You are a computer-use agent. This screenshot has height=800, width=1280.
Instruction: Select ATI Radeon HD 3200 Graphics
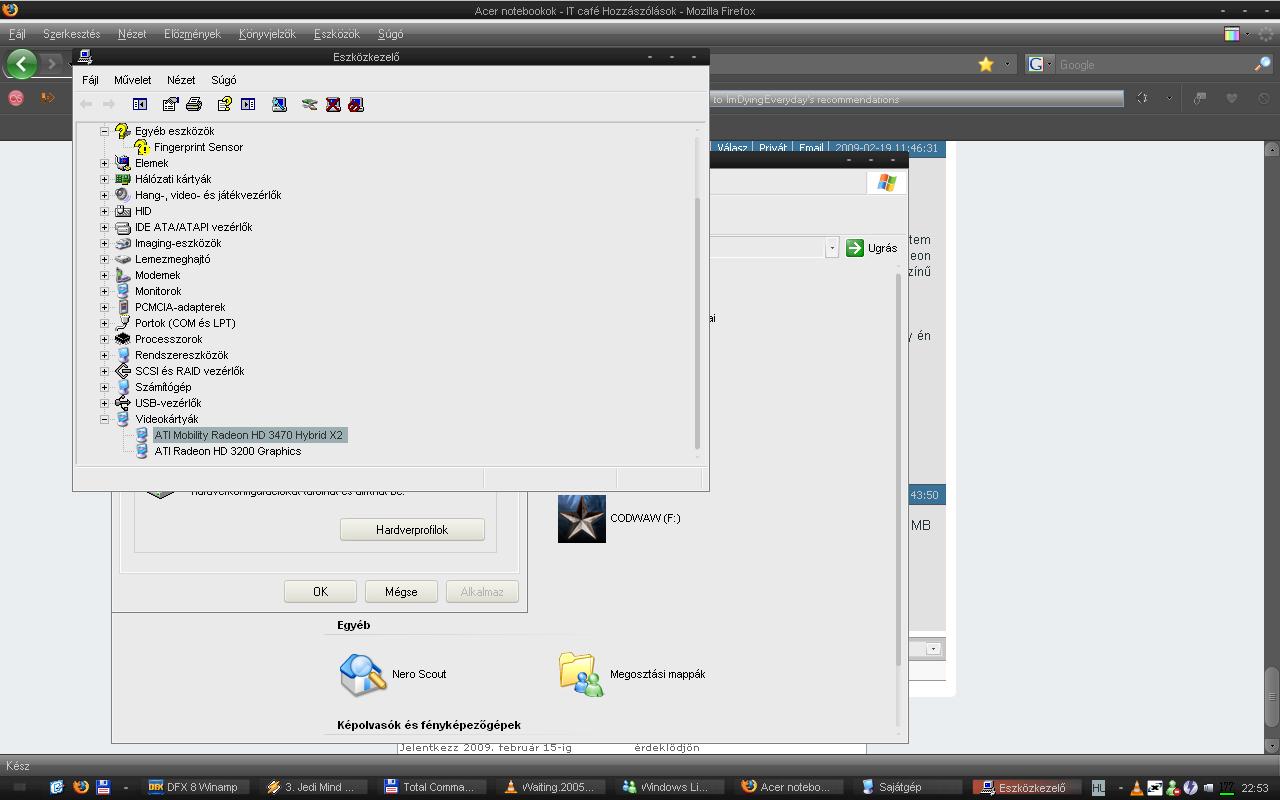(x=228, y=451)
